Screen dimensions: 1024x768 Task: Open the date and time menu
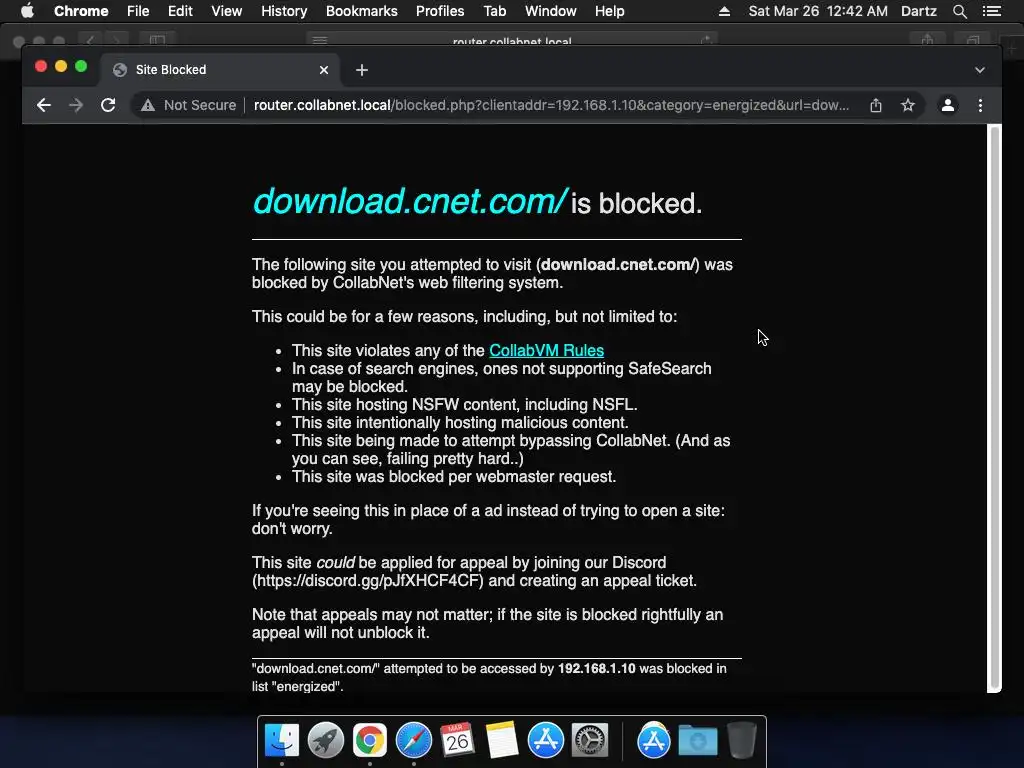point(818,11)
